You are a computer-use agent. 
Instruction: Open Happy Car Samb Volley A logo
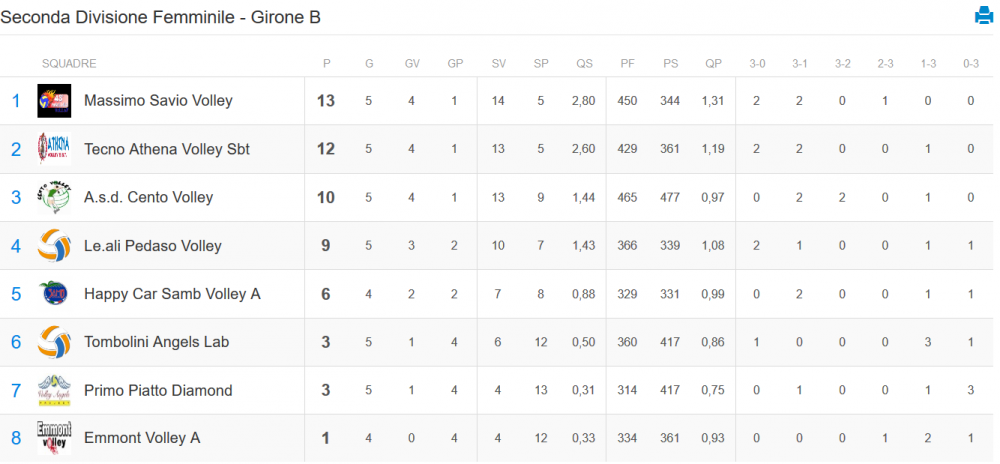click(x=54, y=294)
